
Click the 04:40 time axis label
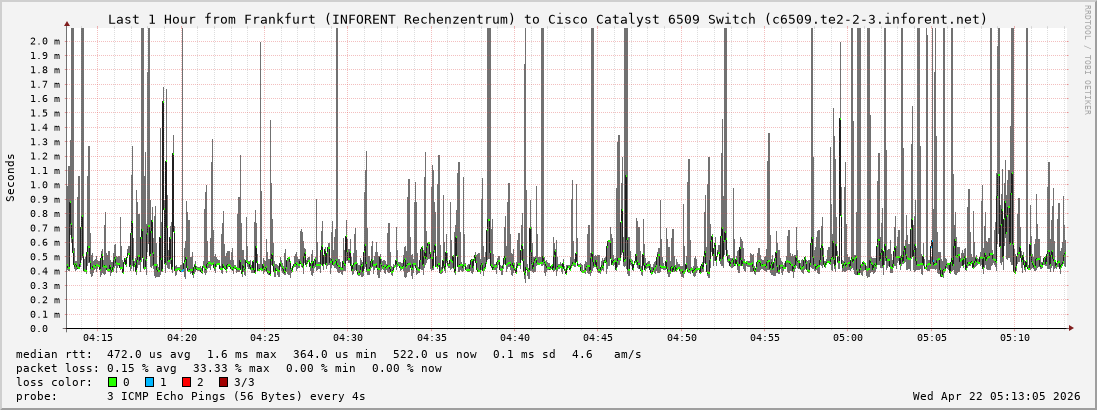point(514,338)
